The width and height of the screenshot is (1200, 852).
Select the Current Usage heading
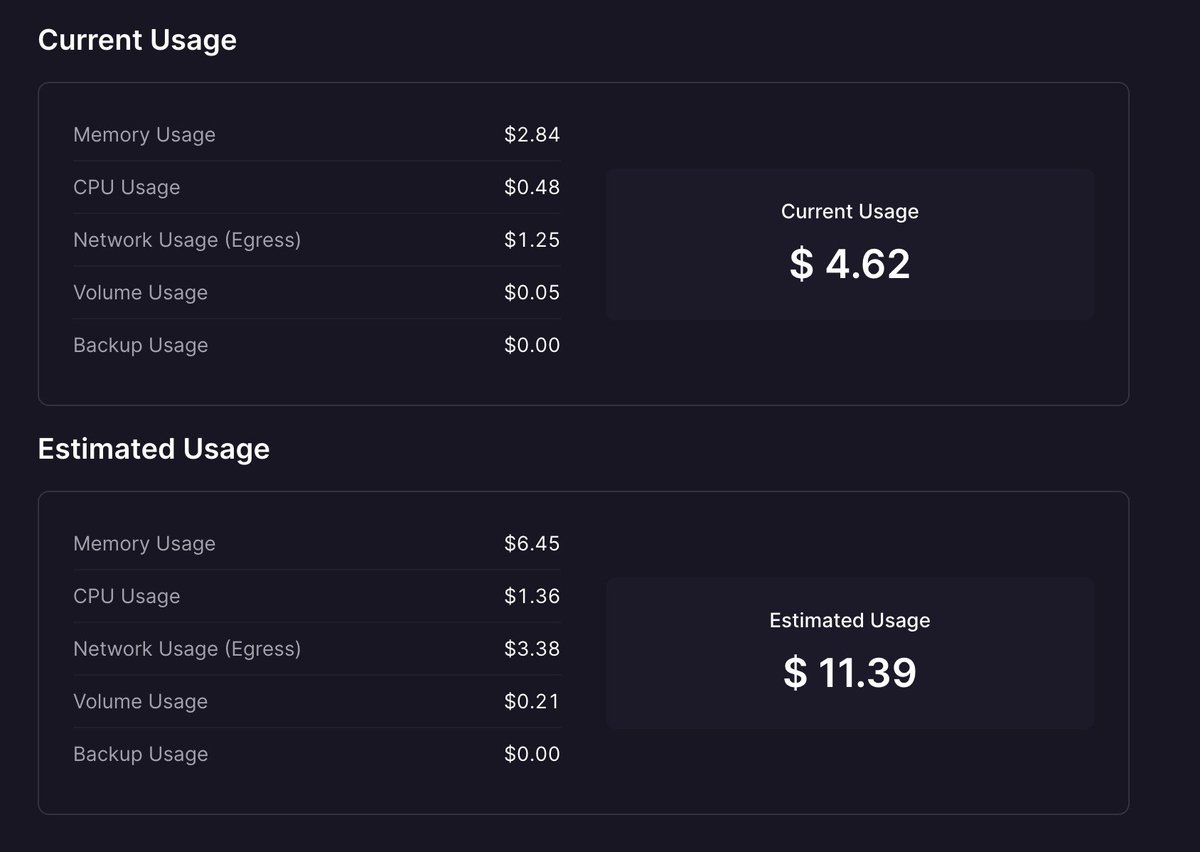point(137,40)
